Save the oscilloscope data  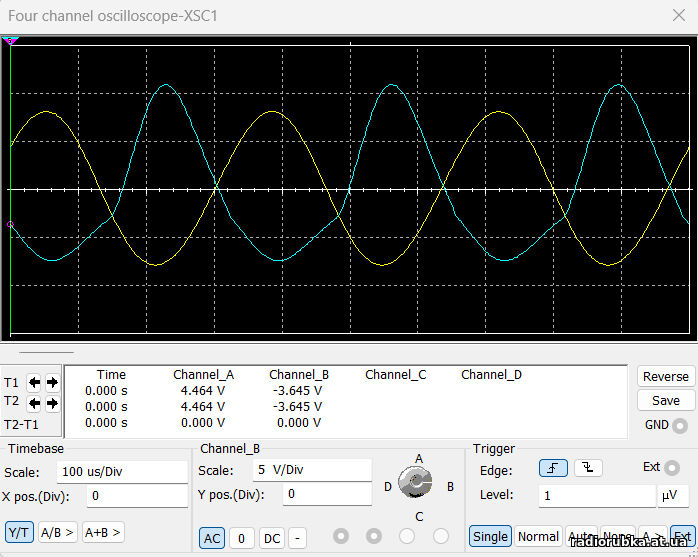tap(666, 400)
